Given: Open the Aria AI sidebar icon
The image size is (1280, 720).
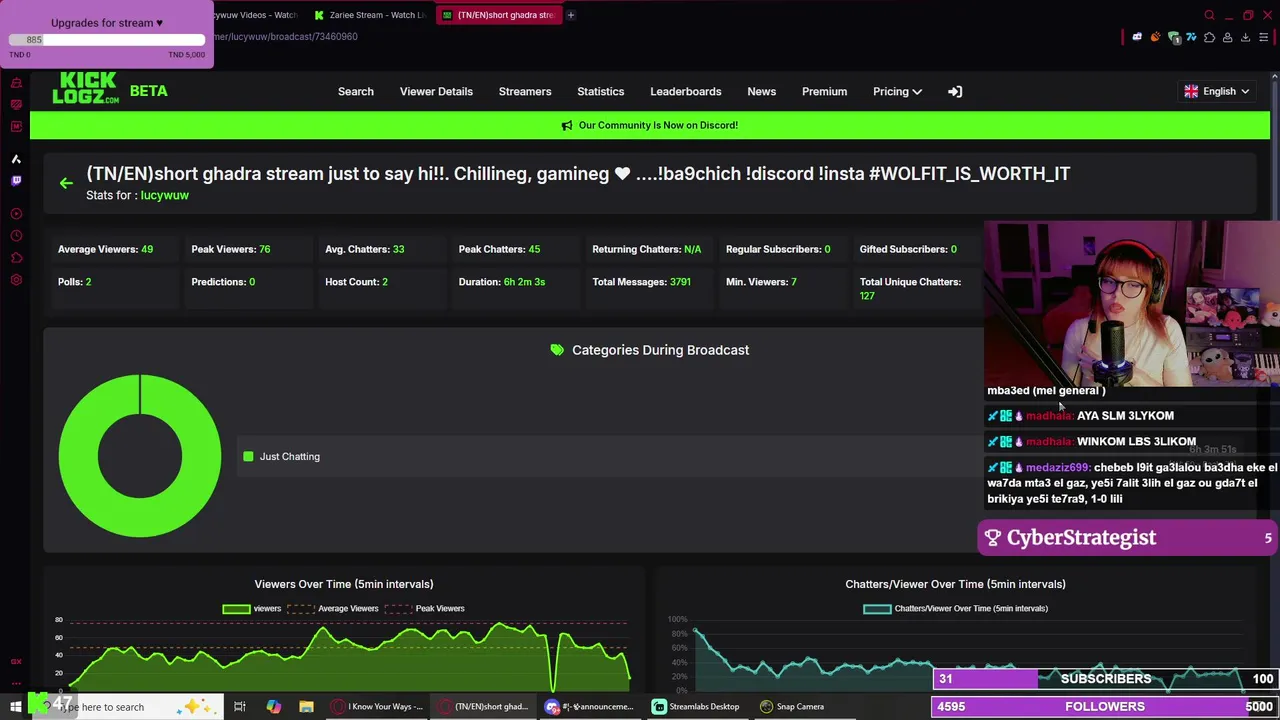Looking at the screenshot, I should [x=16, y=159].
